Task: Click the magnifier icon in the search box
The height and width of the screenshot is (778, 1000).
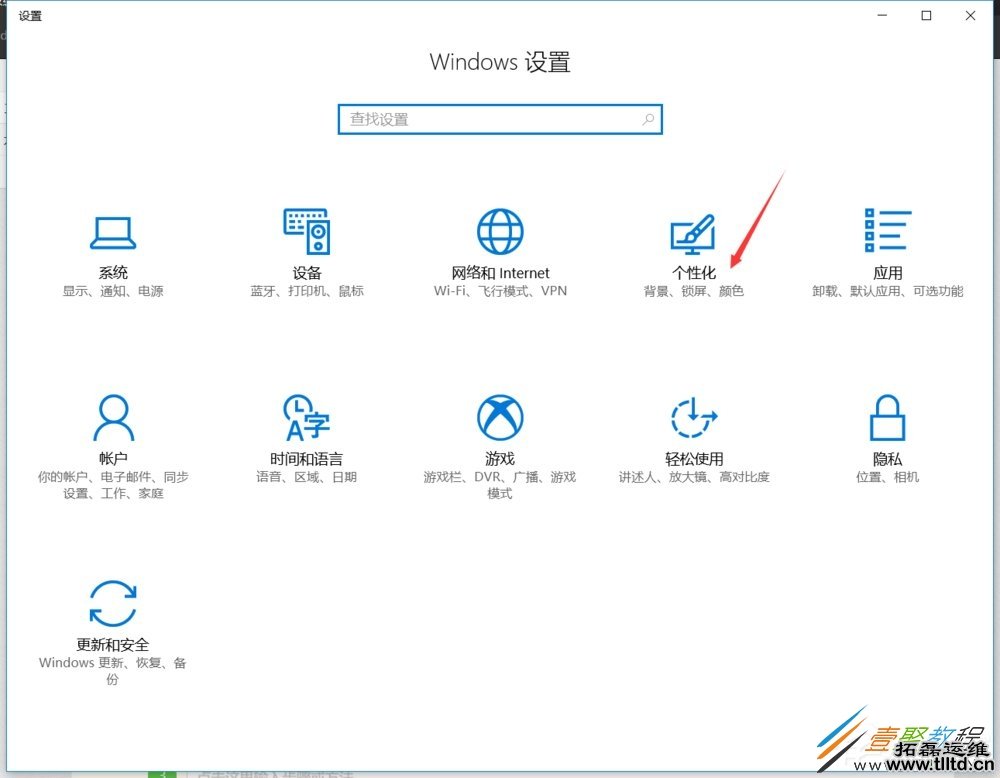Action: pyautogui.click(x=648, y=118)
